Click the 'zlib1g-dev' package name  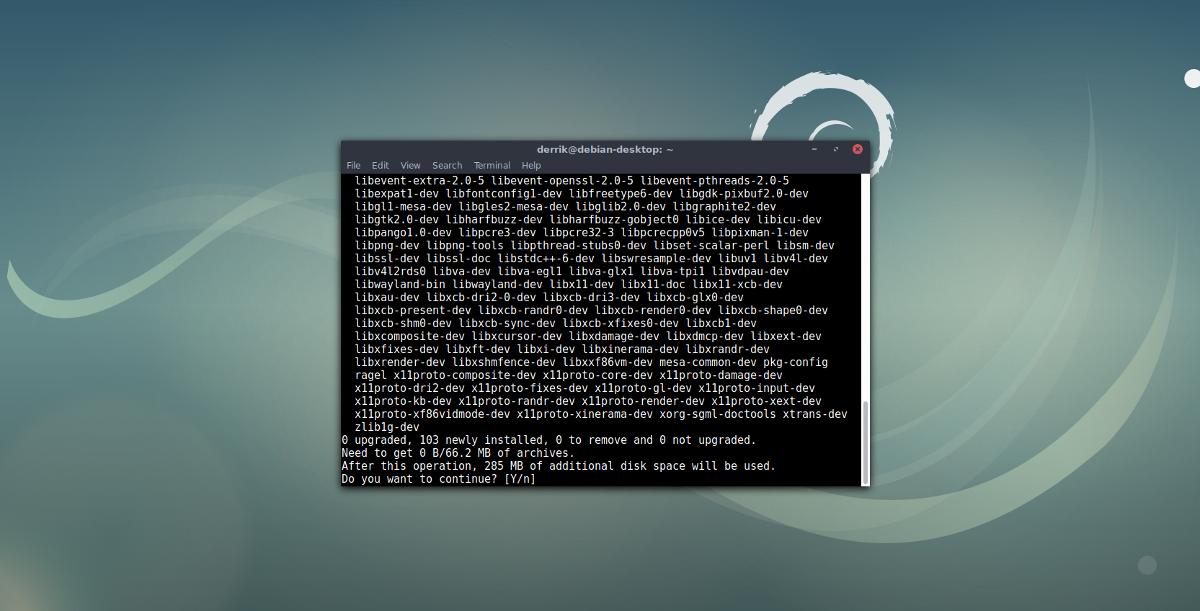click(387, 427)
